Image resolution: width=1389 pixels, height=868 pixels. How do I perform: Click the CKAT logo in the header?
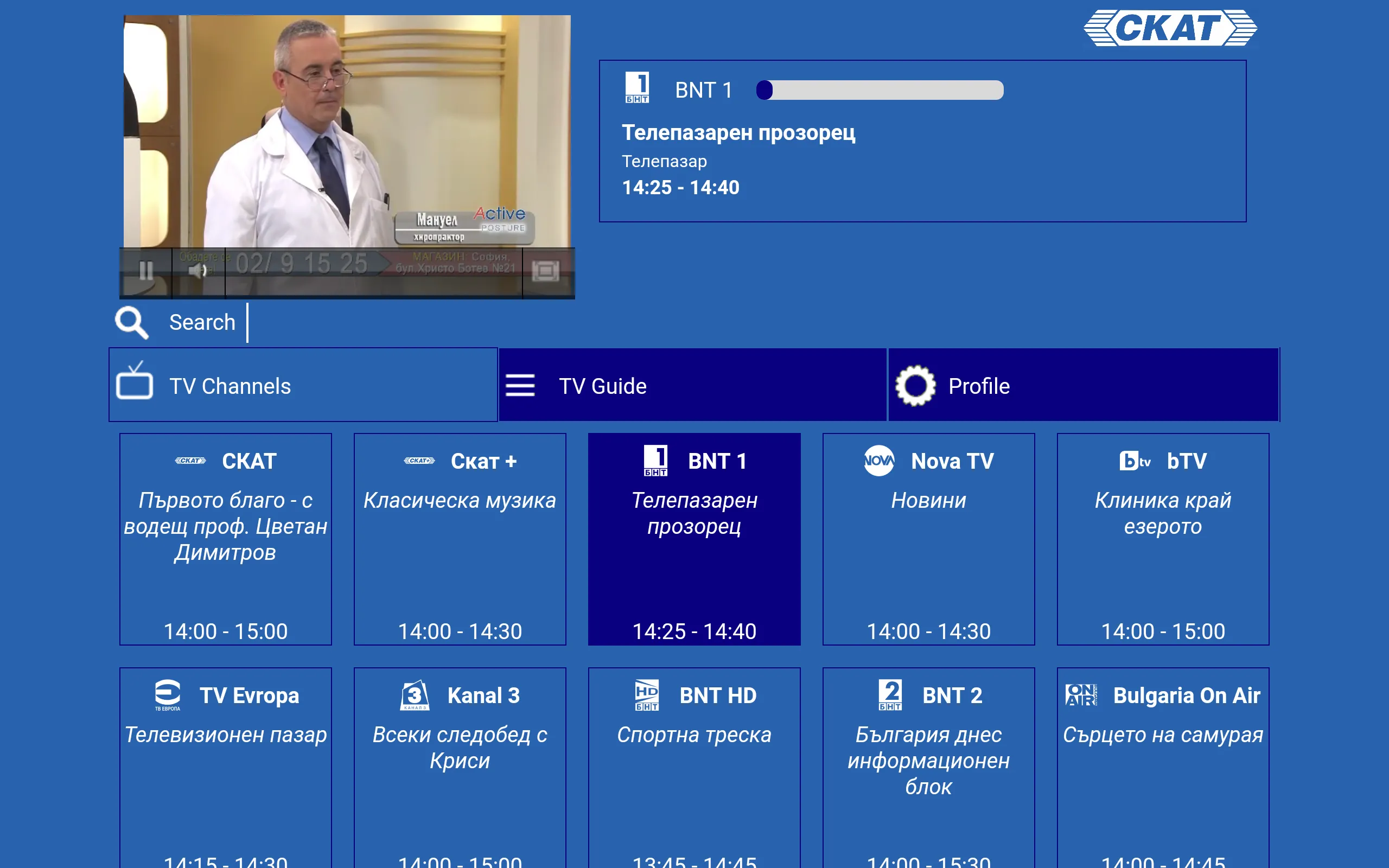1170,28
